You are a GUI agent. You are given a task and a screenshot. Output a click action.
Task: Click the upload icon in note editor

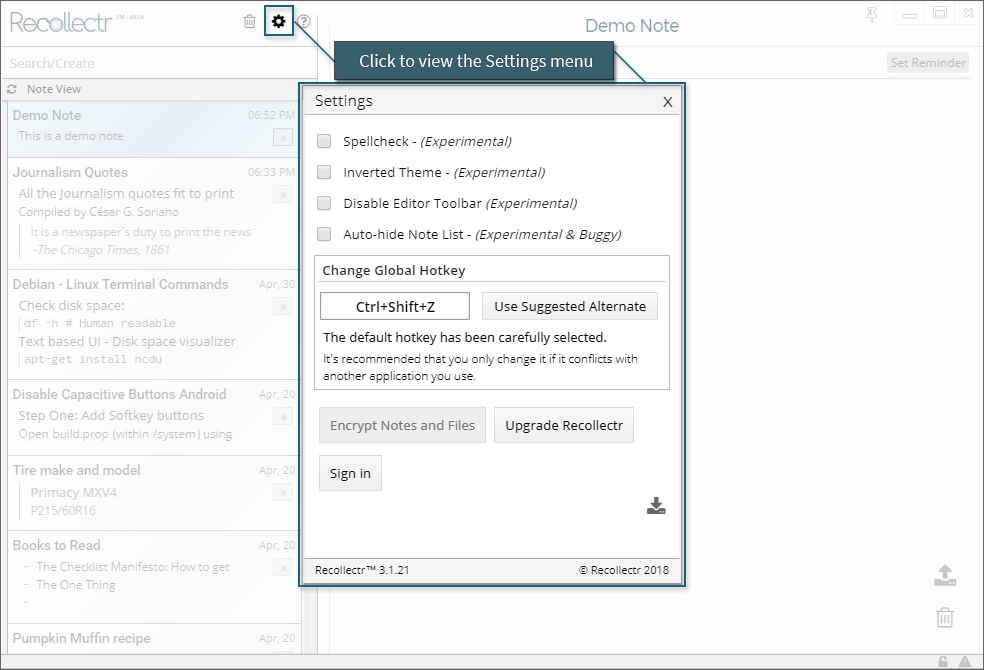pyautogui.click(x=944, y=575)
